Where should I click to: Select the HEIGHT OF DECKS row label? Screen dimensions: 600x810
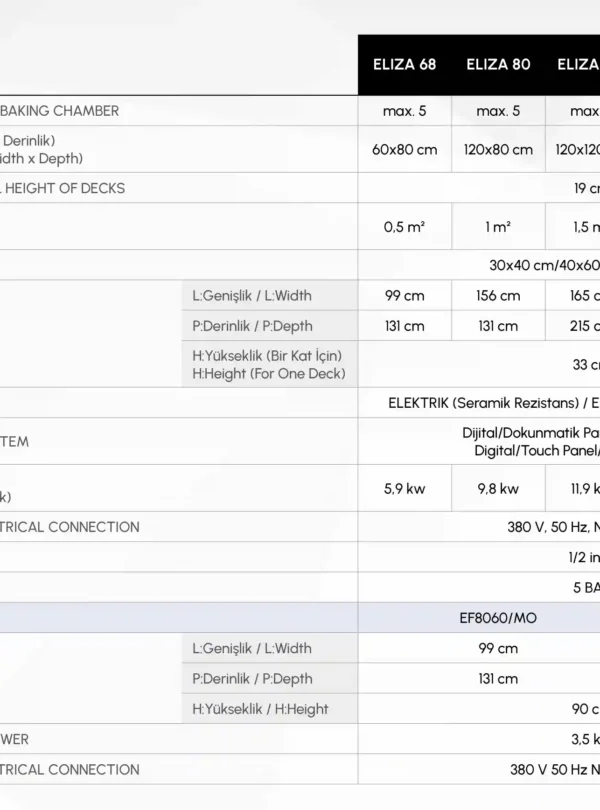[x=66, y=188]
